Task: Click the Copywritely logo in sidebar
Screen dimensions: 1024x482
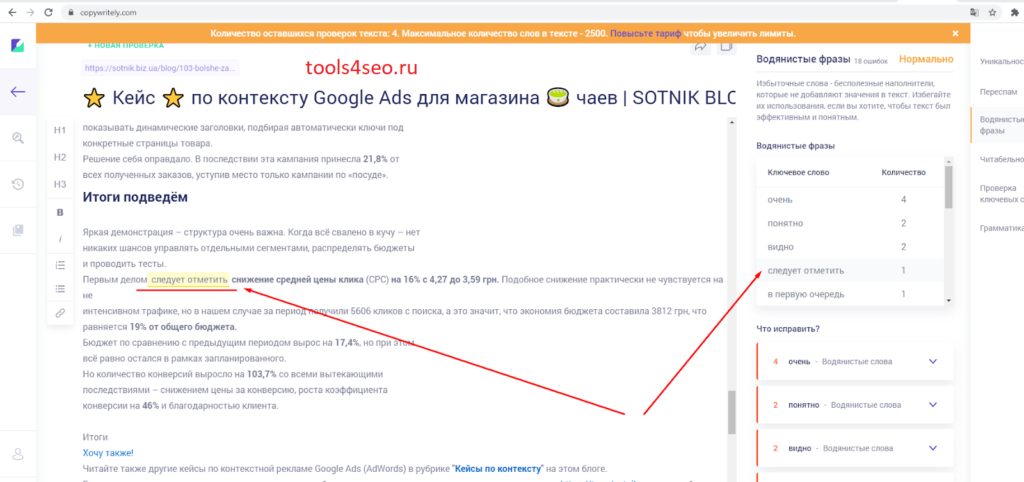Action: coord(18,46)
